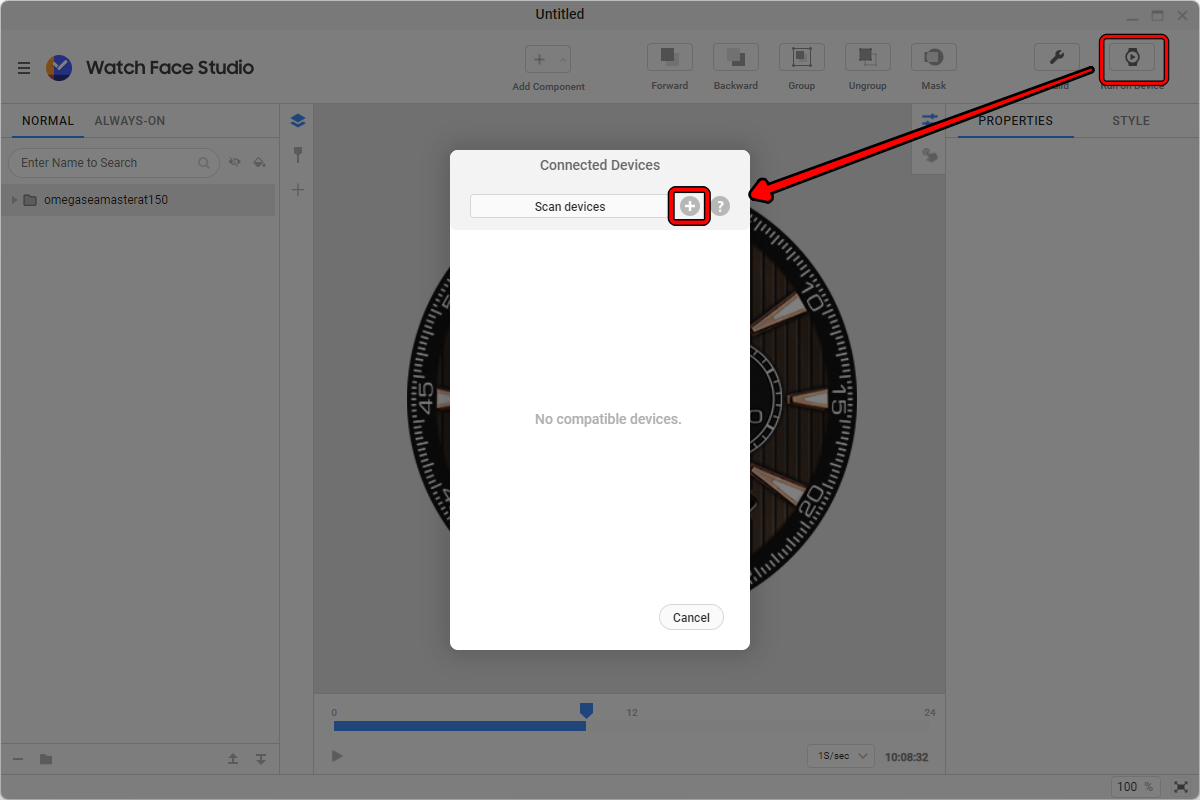This screenshot has height=800, width=1200.
Task: Click the color circles style icon
Action: click(x=930, y=155)
